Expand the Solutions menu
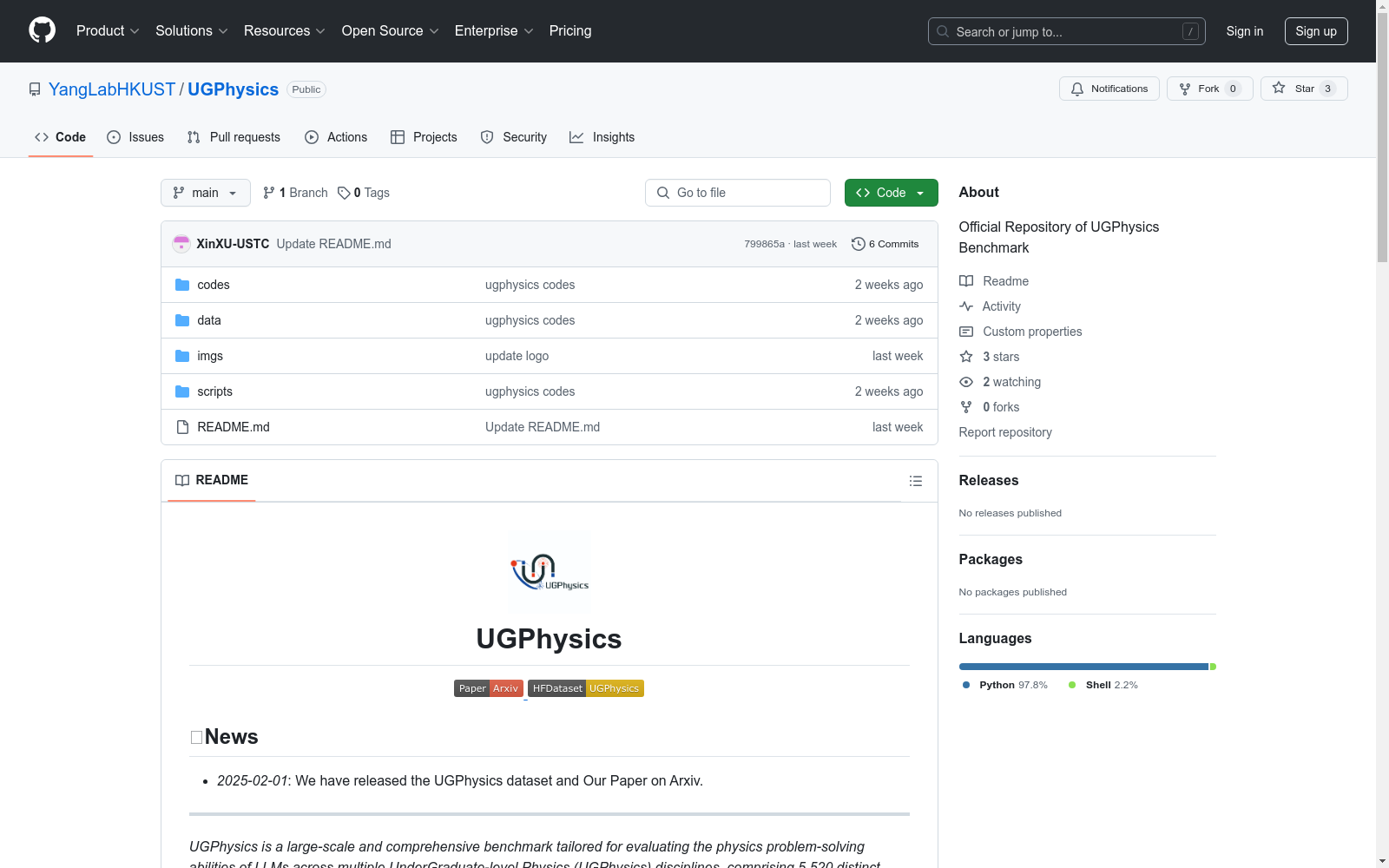This screenshot has height=868, width=1389. click(x=192, y=30)
